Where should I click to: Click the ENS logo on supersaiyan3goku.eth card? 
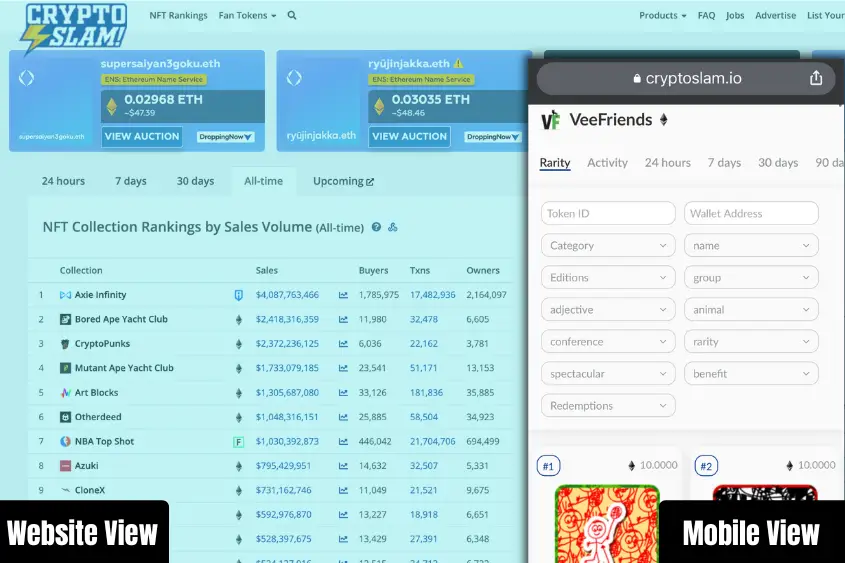[26, 78]
